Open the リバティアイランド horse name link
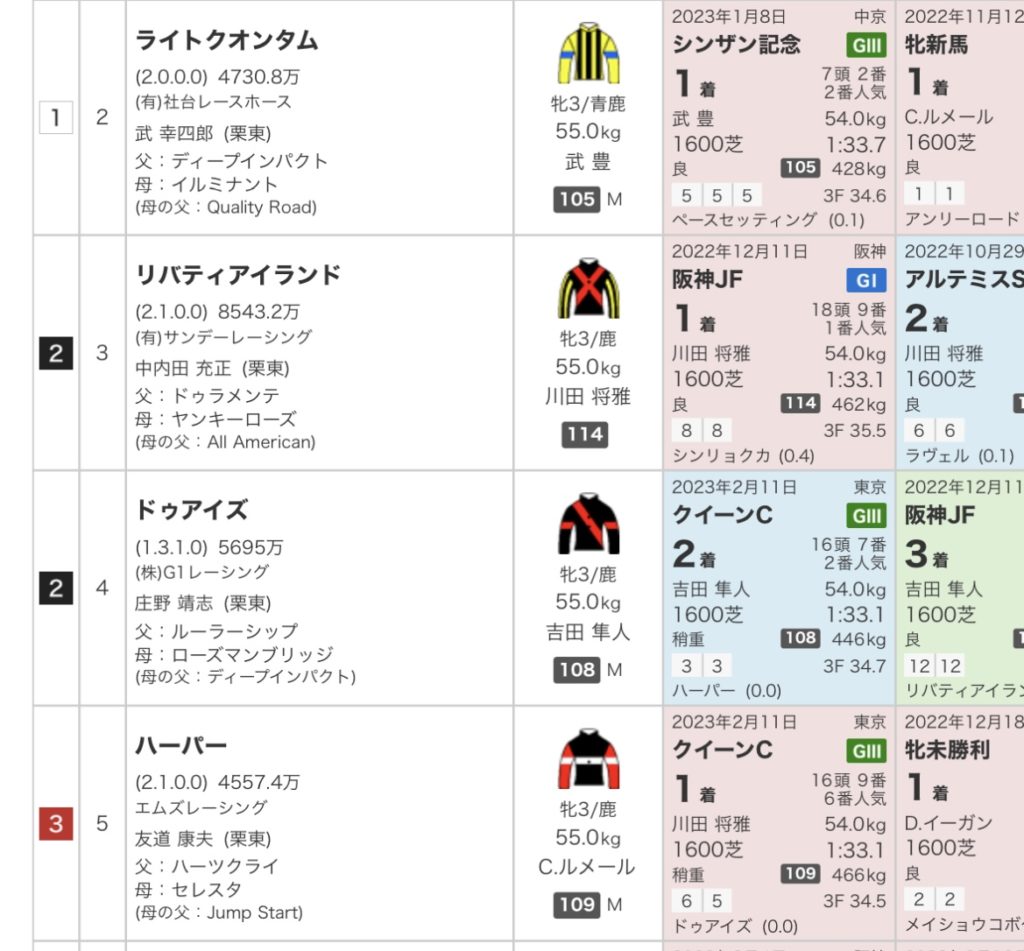1024x951 pixels. [238, 275]
